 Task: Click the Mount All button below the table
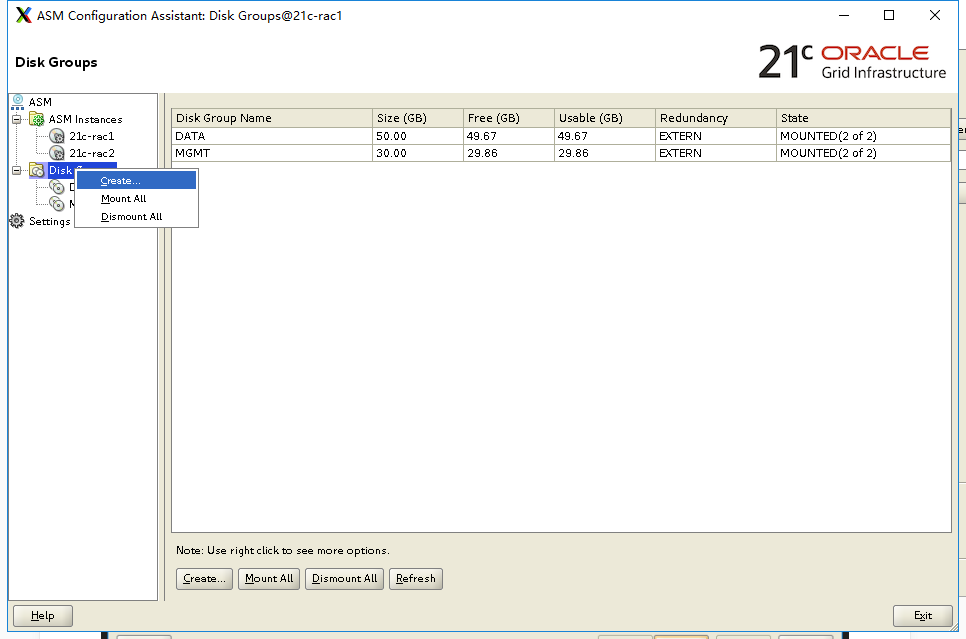269,579
